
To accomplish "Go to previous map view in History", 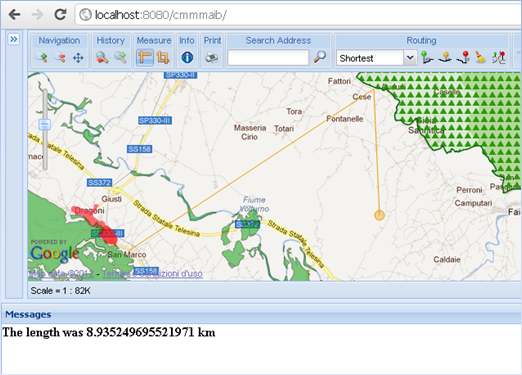I will click(x=102, y=58).
